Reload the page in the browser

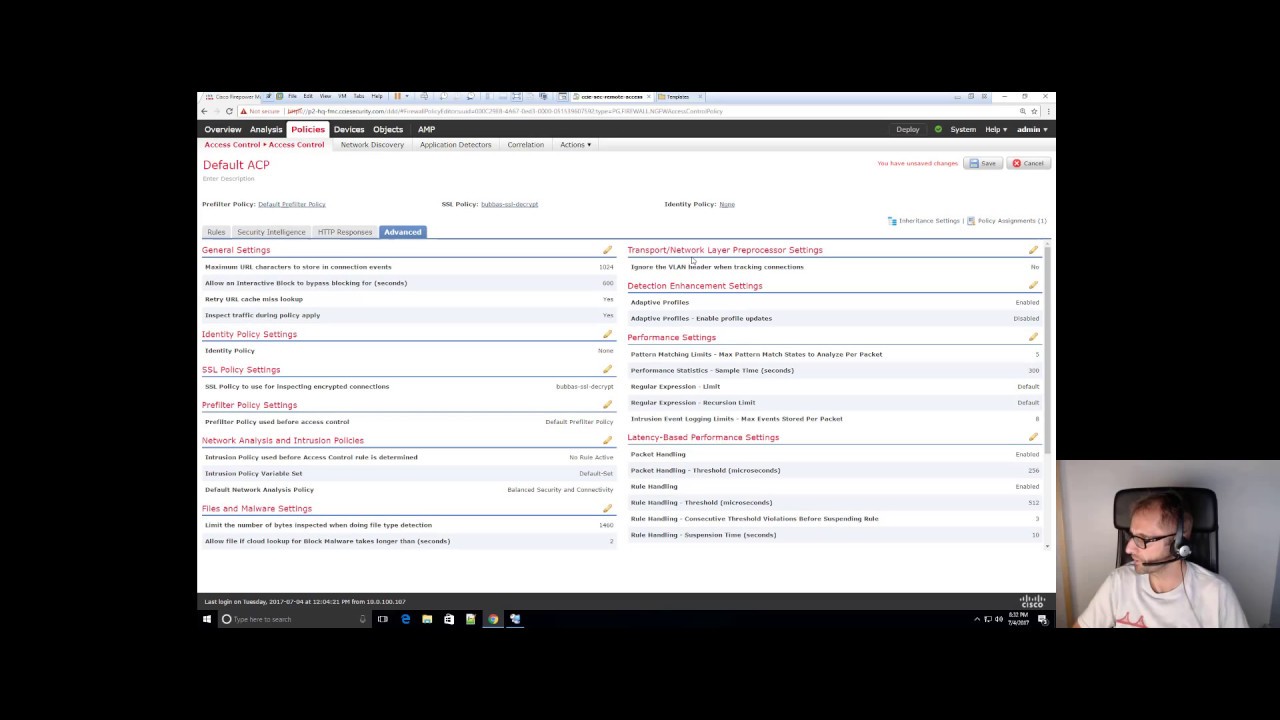point(229,111)
